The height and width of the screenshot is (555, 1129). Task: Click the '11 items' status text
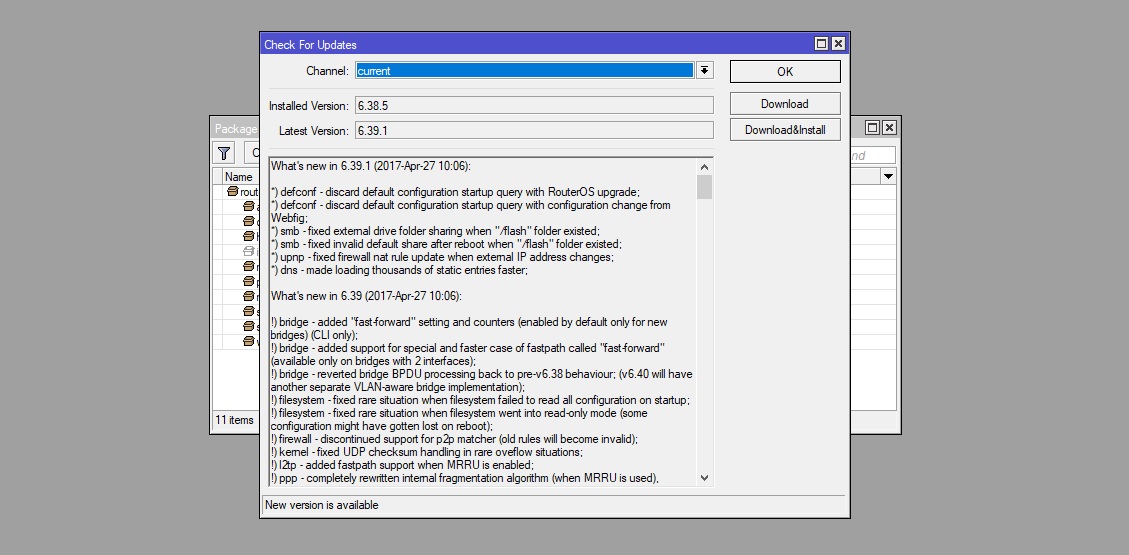[x=235, y=420]
